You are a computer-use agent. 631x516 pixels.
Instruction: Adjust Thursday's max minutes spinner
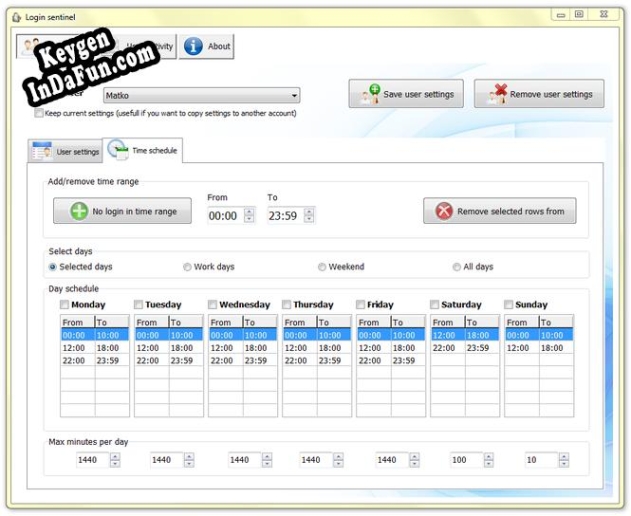[x=338, y=460]
